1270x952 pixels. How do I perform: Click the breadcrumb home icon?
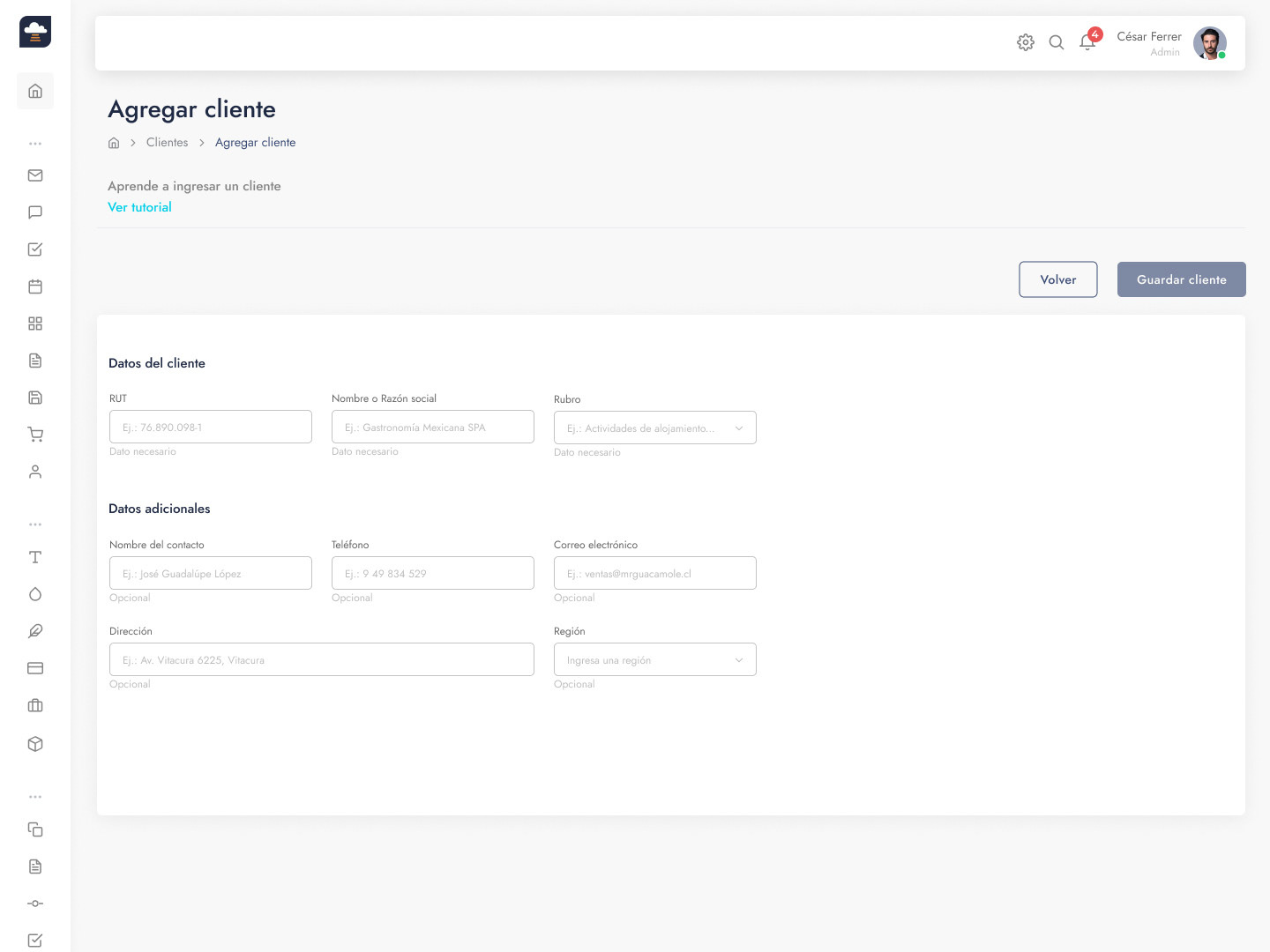click(114, 143)
